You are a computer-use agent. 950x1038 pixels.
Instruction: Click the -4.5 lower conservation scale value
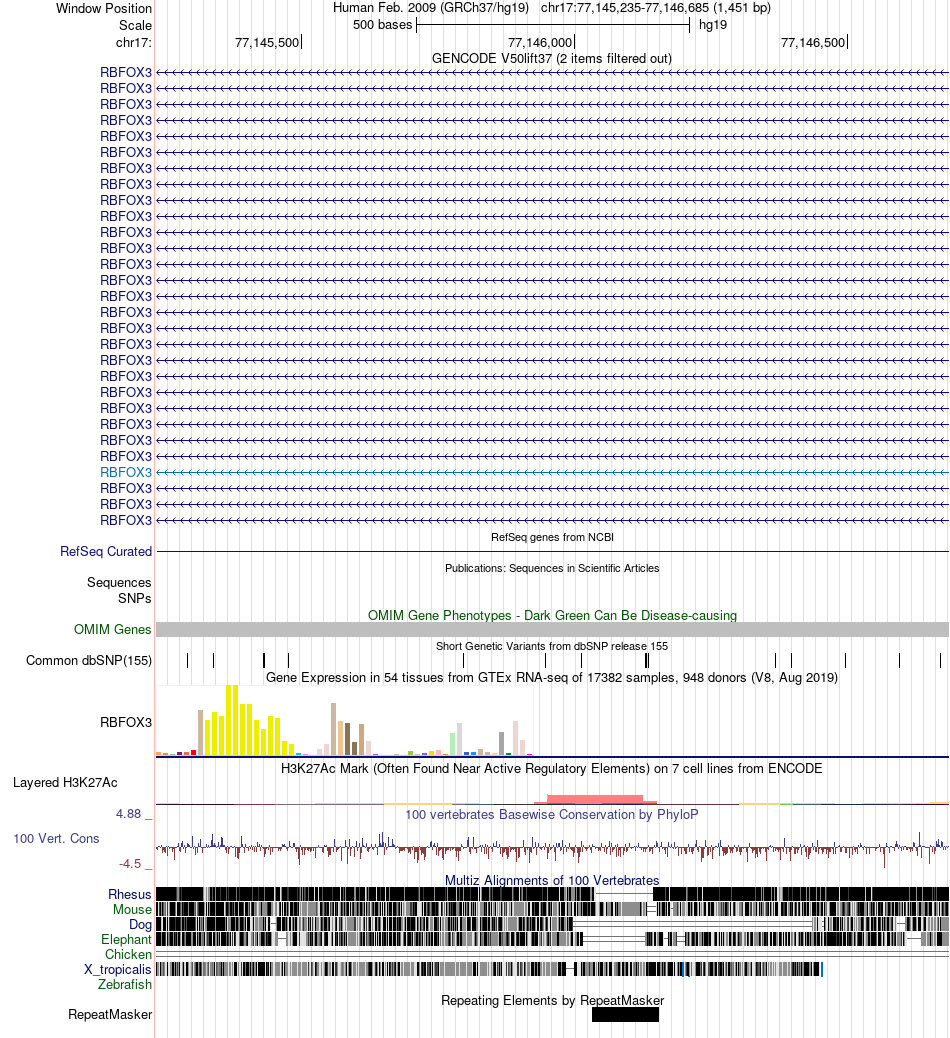click(130, 864)
